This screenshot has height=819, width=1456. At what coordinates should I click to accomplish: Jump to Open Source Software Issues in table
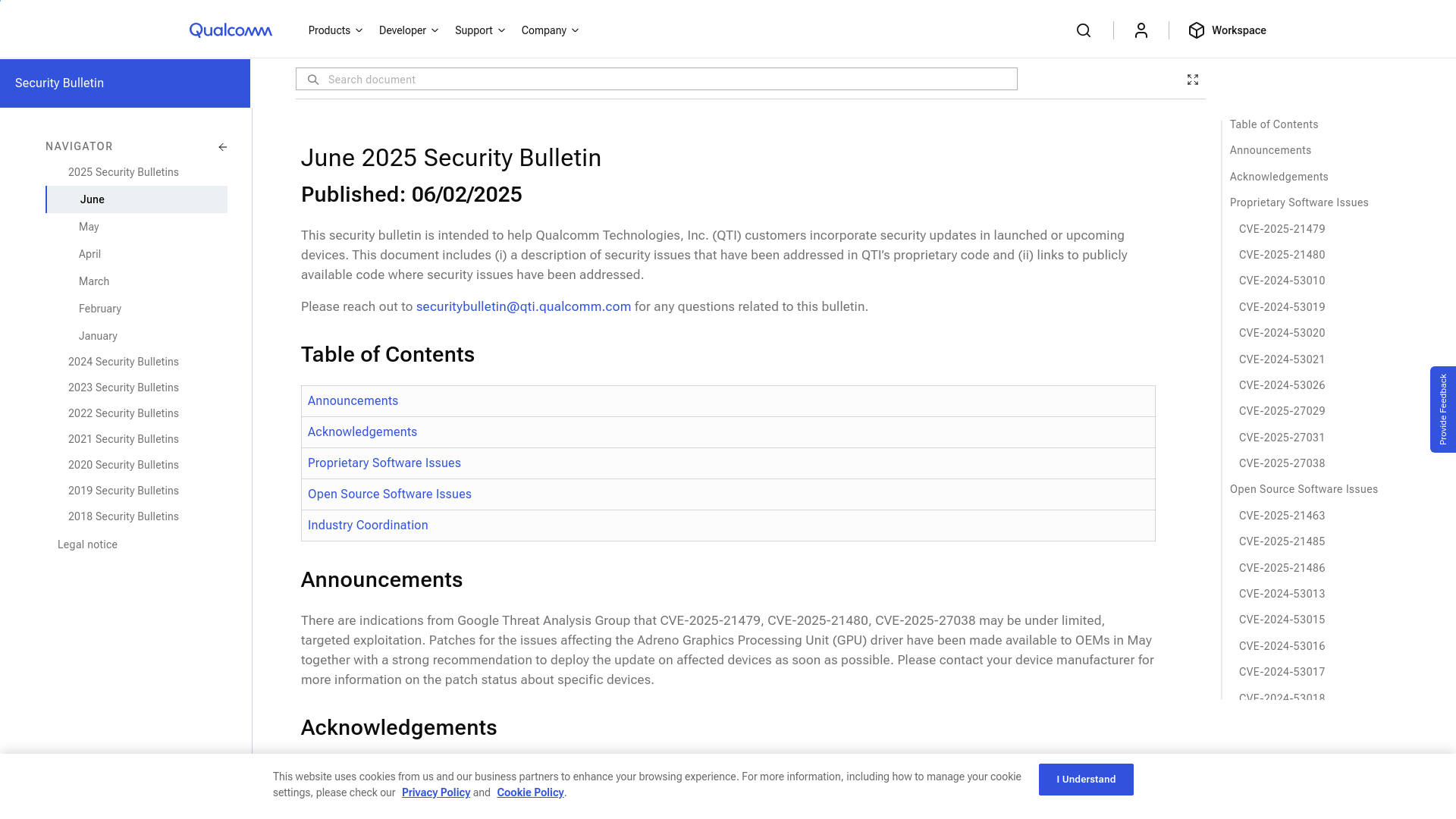coord(390,494)
